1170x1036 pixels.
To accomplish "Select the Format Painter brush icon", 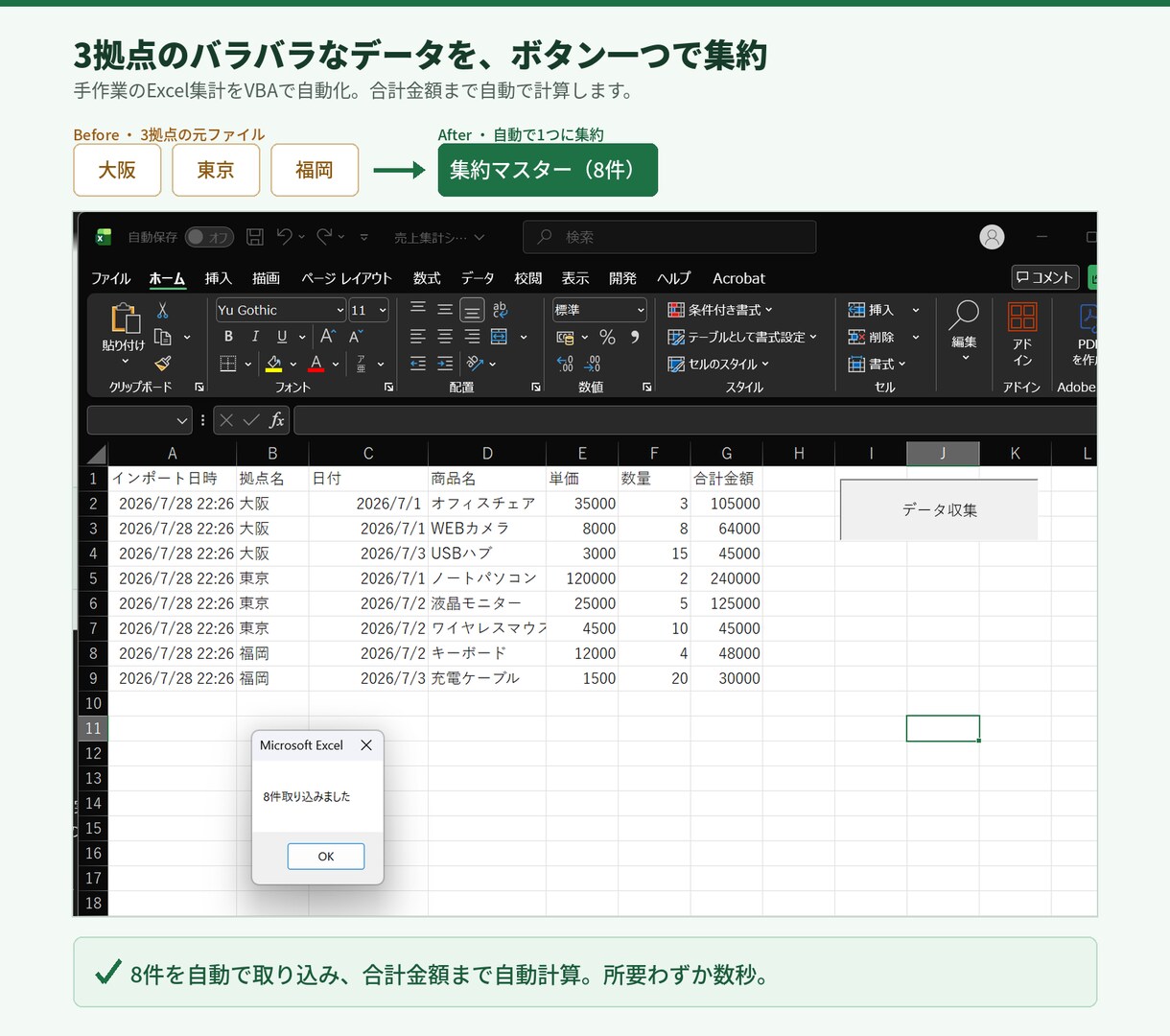I will [163, 364].
